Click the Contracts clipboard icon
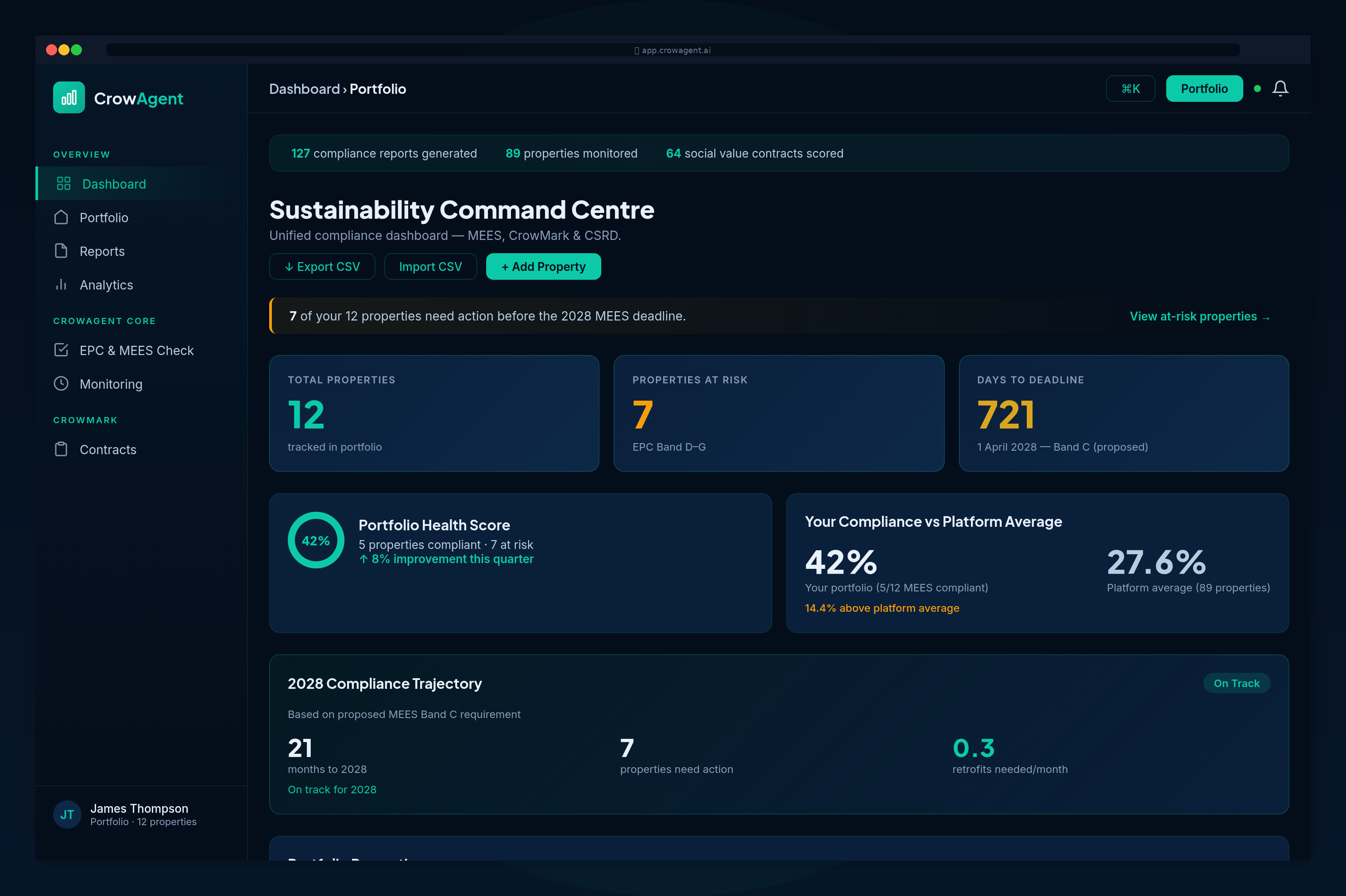1346x896 pixels. pos(61,449)
